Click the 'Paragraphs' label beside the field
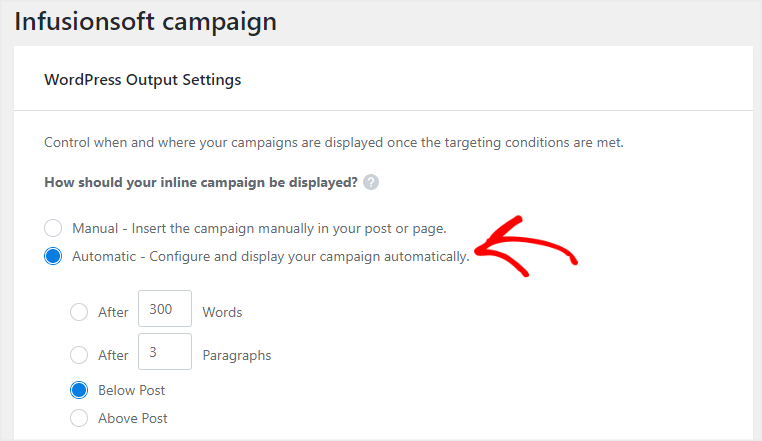Screen dimensions: 762x441 pyautogui.click(x=237, y=355)
